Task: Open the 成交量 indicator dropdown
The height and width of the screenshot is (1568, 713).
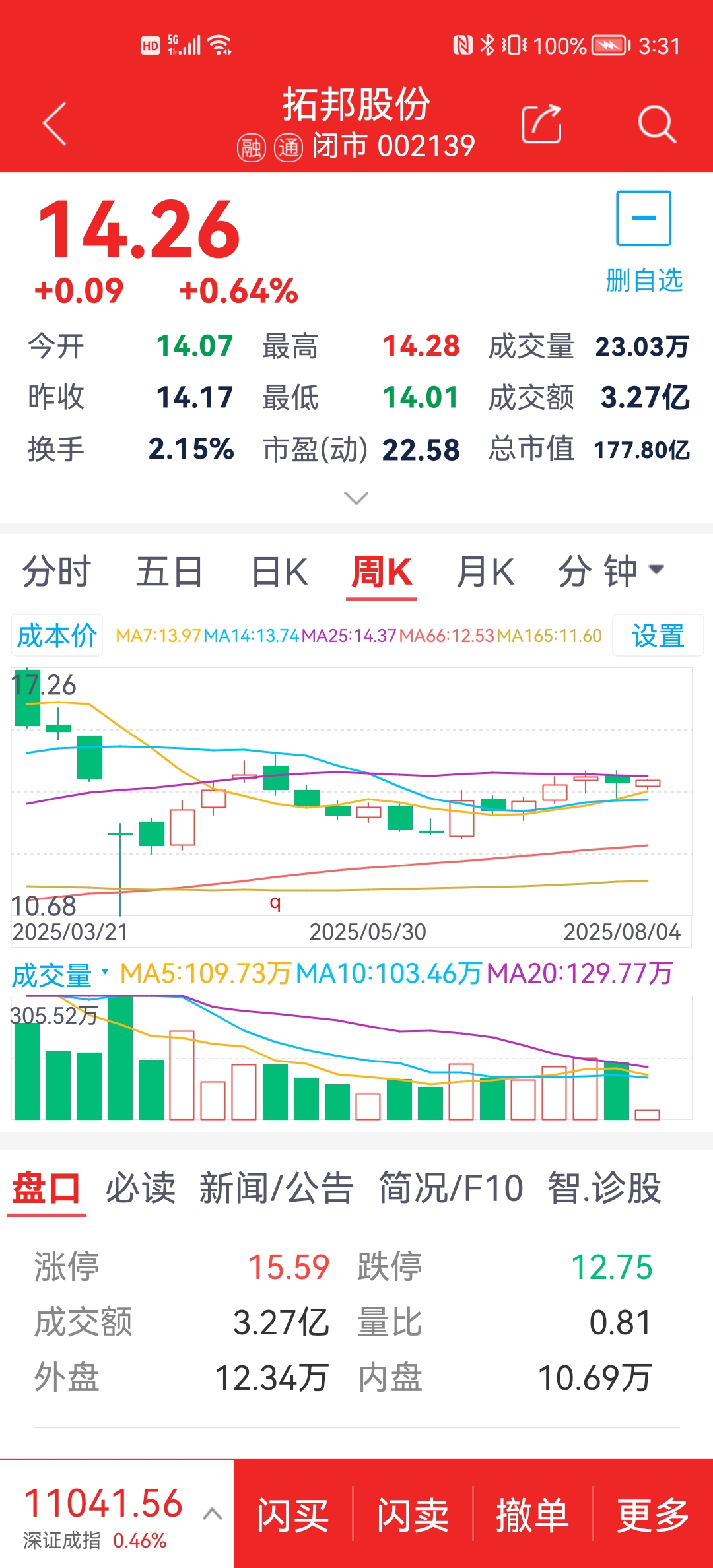Action: [x=59, y=975]
